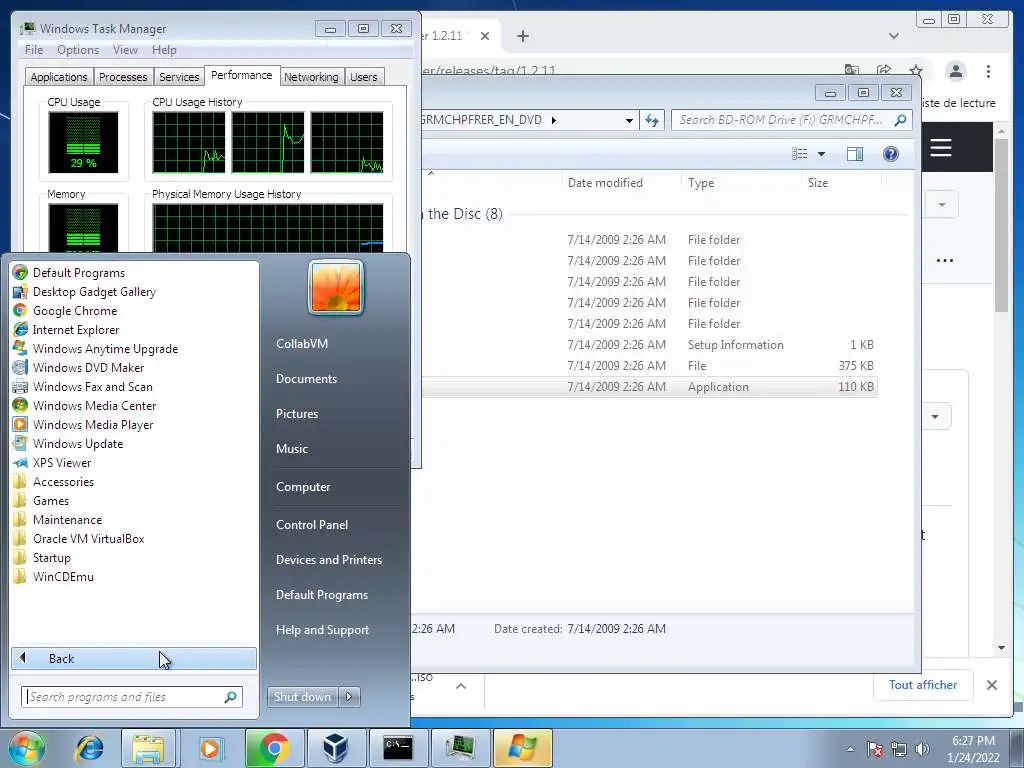Open Windows Media Player from the start menu list
The image size is (1024, 768).
[x=93, y=424]
